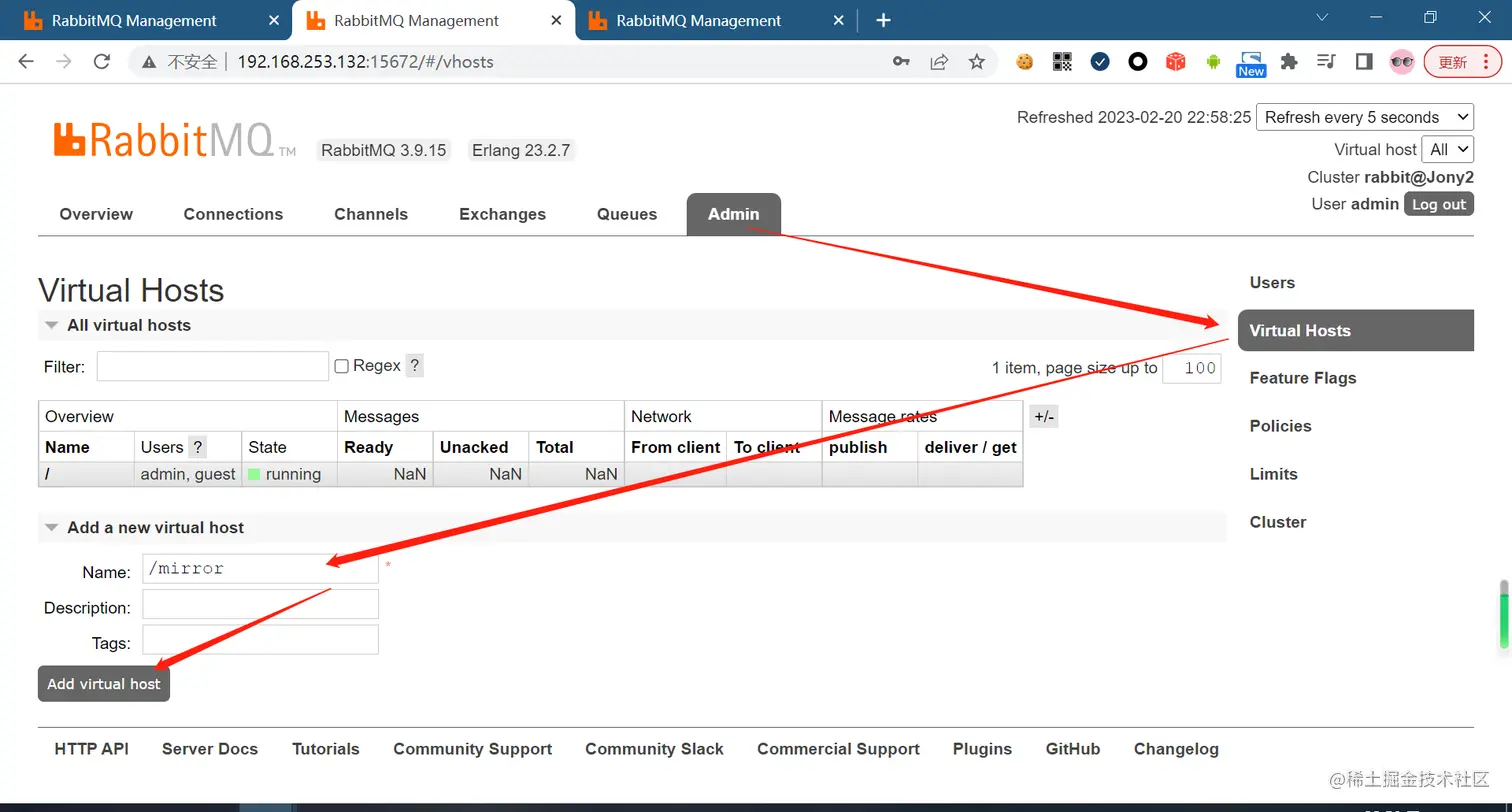Open the Connections tab
The image size is (1512, 812).
pos(233,214)
